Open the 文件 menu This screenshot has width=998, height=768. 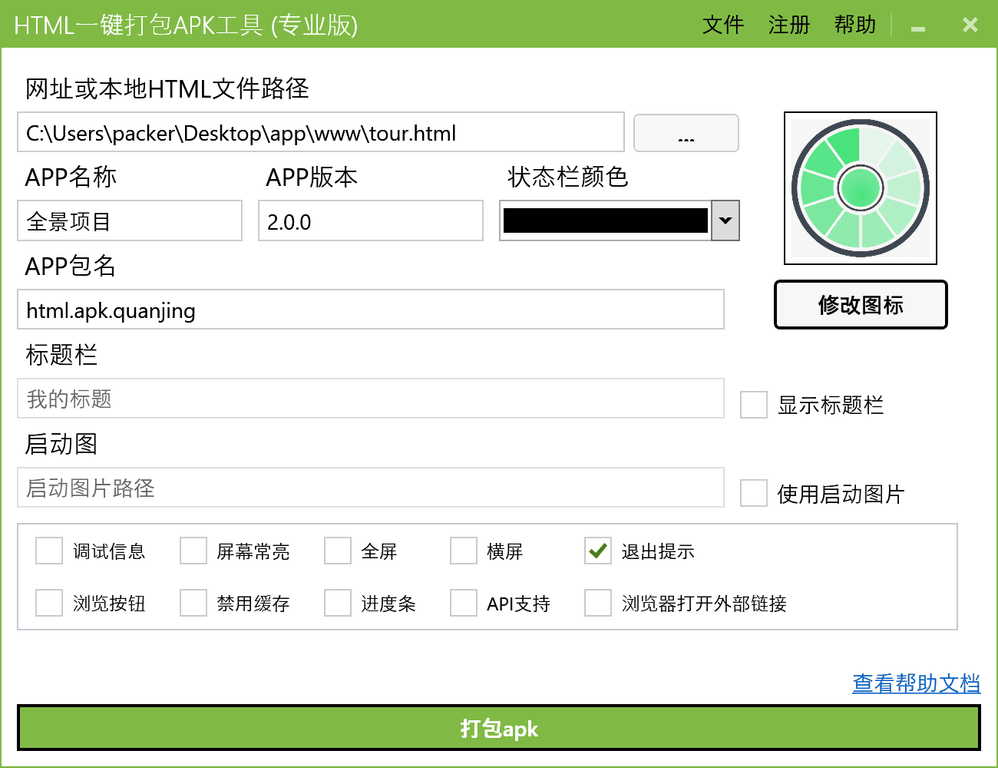tap(723, 24)
